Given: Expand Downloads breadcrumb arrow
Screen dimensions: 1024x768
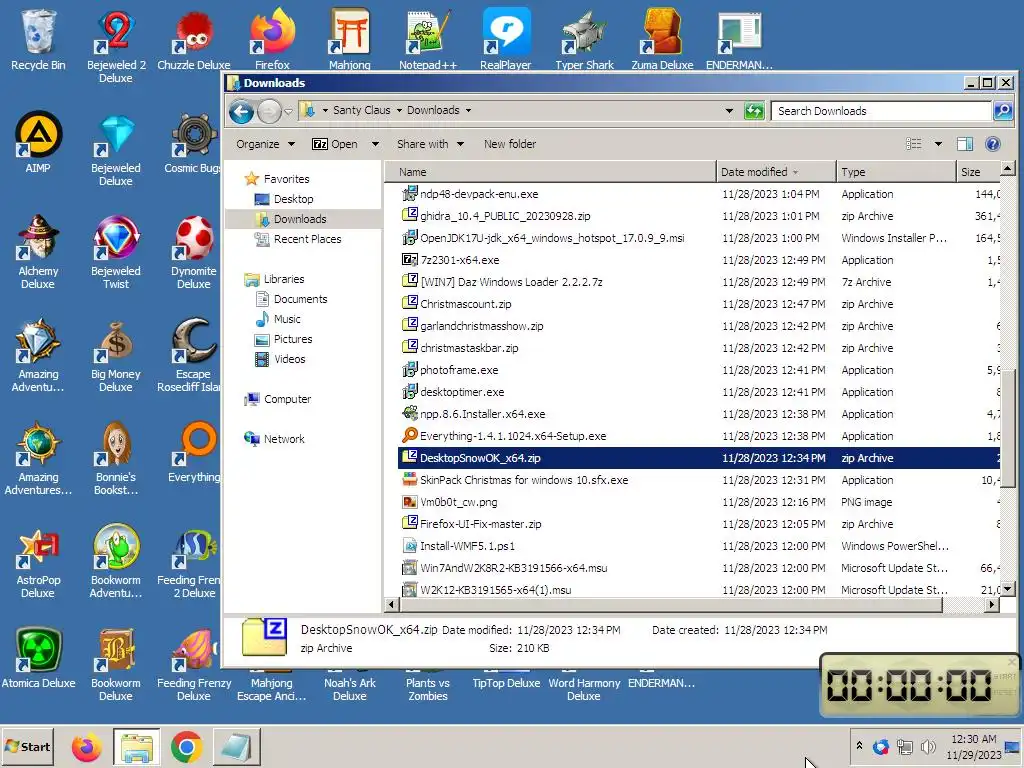Looking at the screenshot, I should (x=468, y=110).
